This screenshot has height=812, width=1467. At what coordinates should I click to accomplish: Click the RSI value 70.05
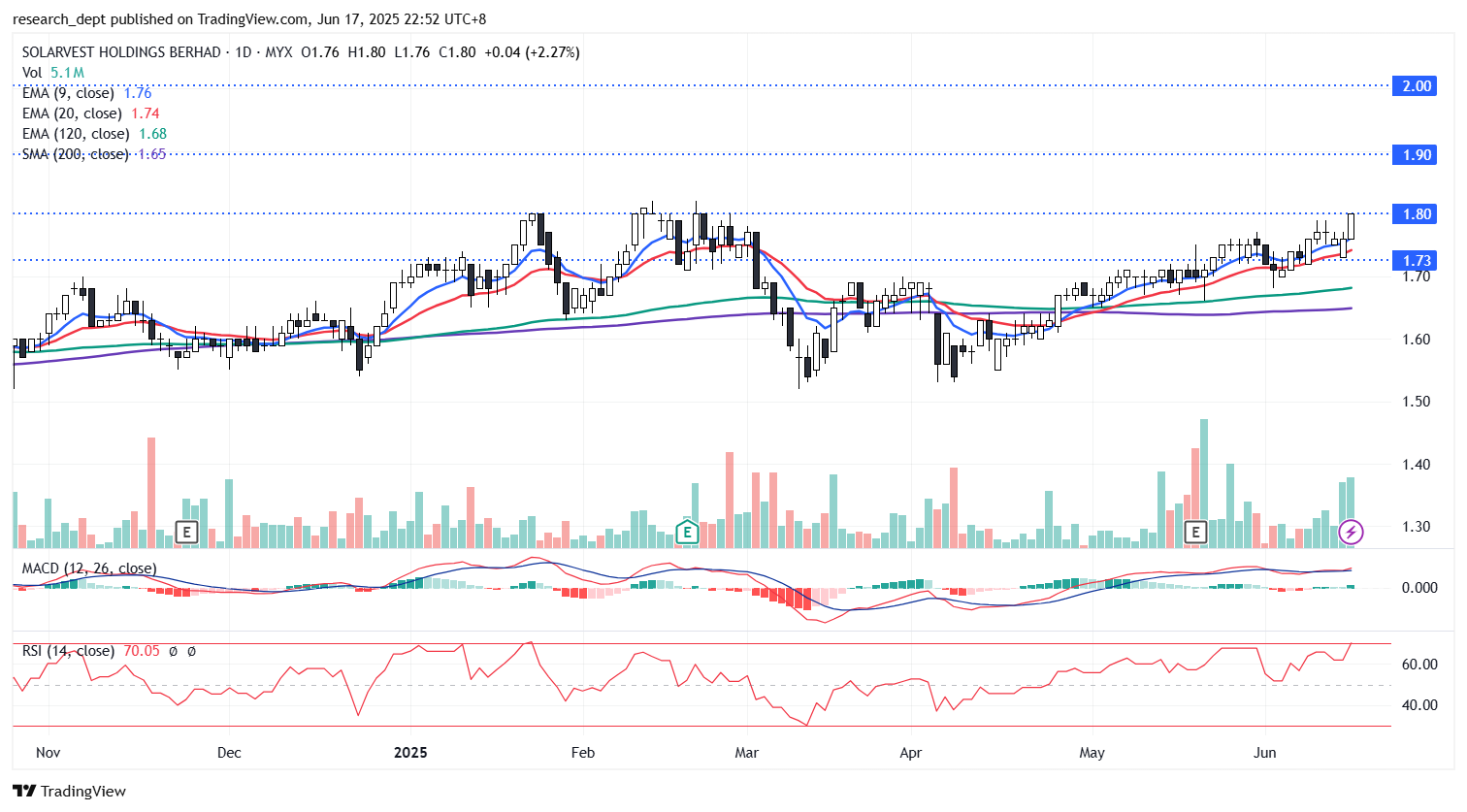[x=142, y=651]
